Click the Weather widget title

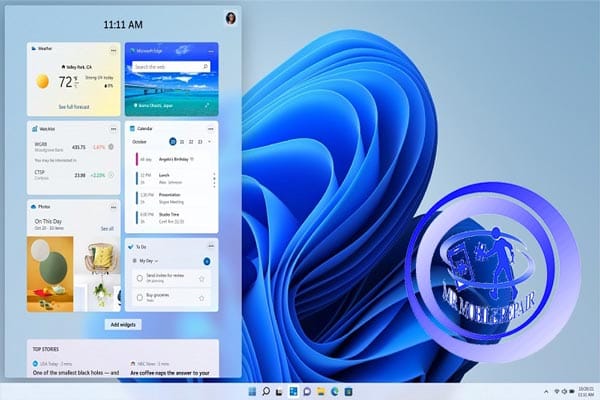pos(45,49)
